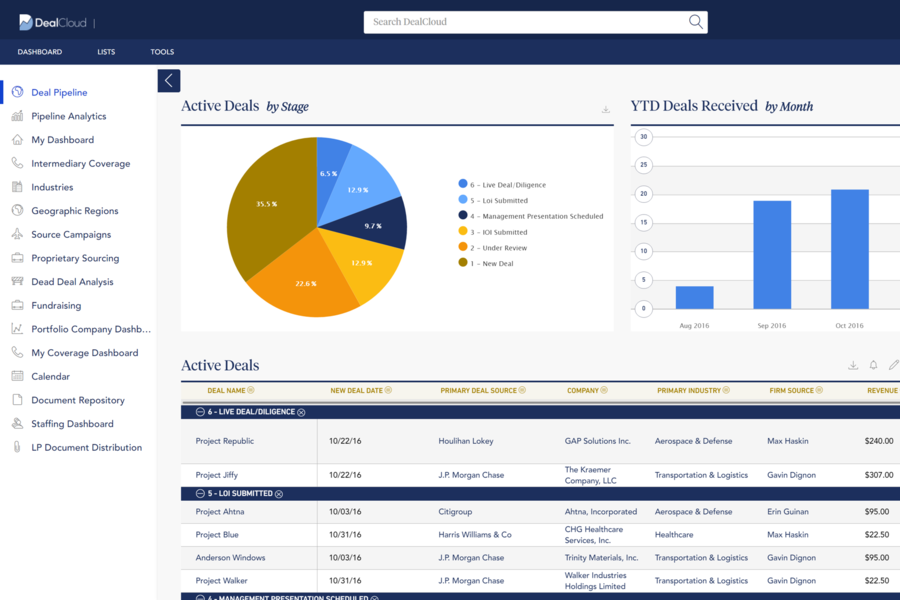Download the Active Deals by Stage chart
Viewport: 900px width, 600px height.
pyautogui.click(x=606, y=109)
